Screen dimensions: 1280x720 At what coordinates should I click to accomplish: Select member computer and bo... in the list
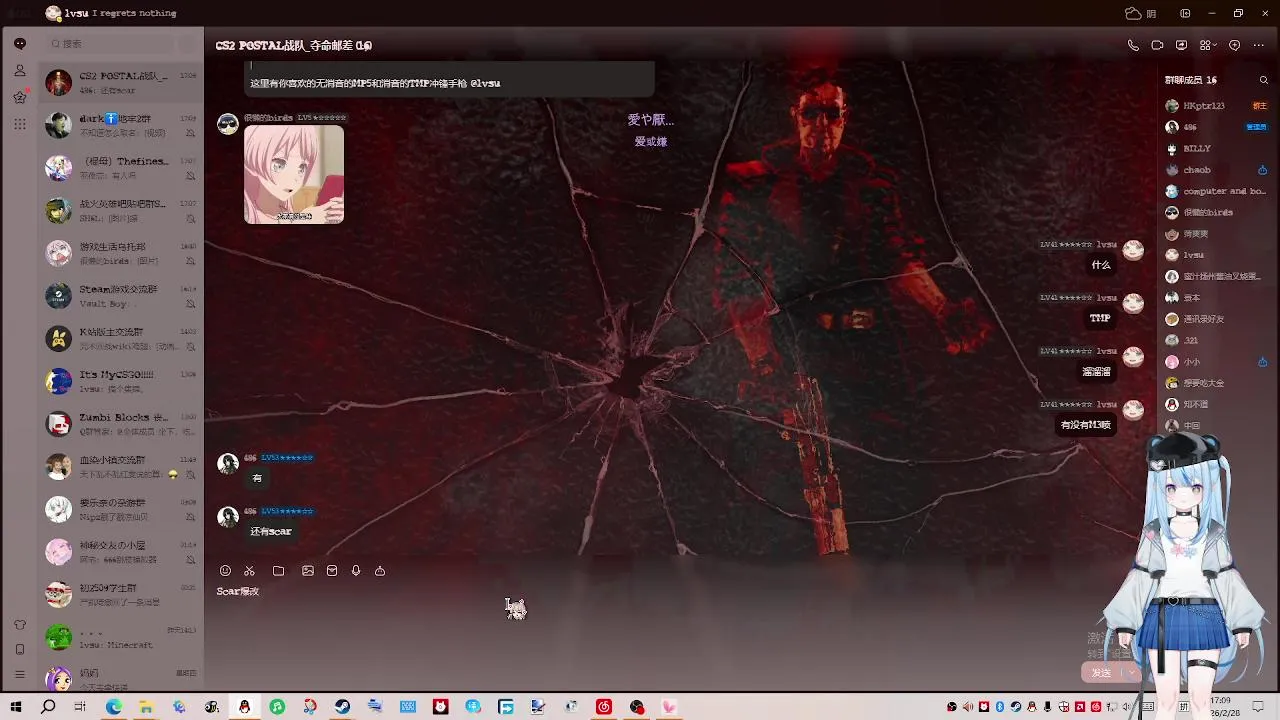click(1216, 191)
